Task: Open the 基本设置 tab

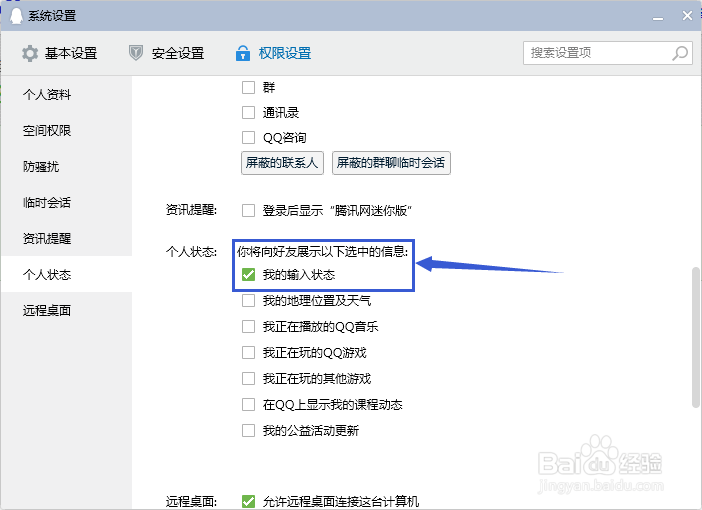Action: click(x=59, y=53)
